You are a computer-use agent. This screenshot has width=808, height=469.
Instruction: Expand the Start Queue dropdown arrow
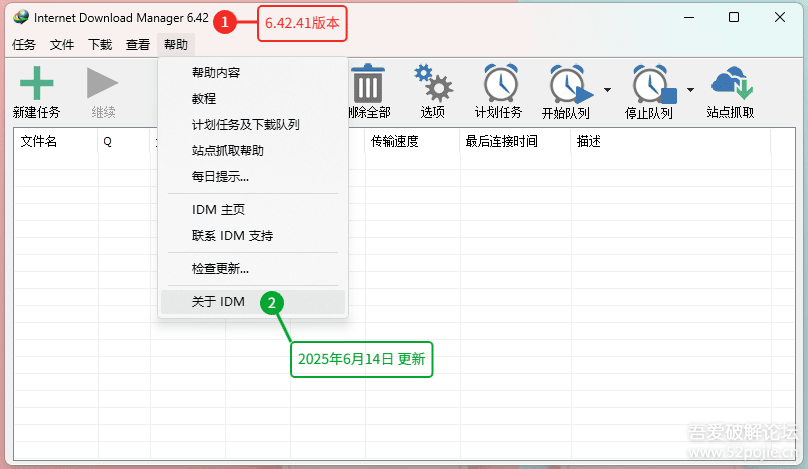(608, 90)
